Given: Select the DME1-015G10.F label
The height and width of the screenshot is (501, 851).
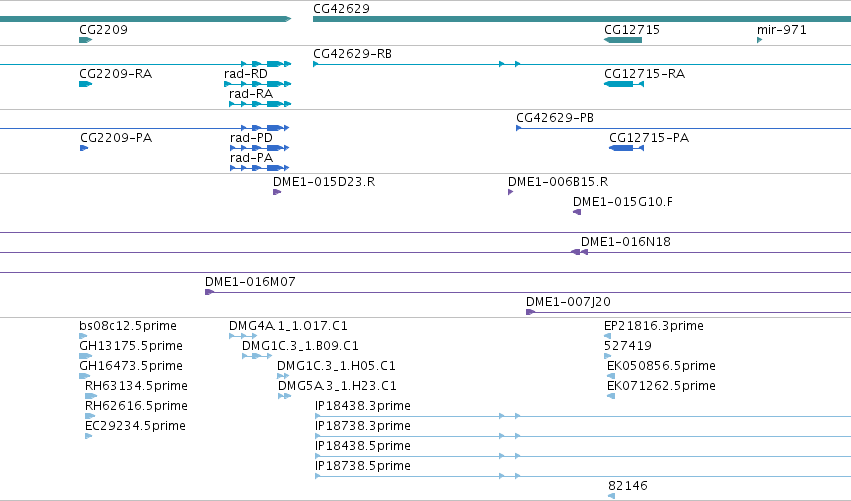Looking at the screenshot, I should (x=623, y=201).
